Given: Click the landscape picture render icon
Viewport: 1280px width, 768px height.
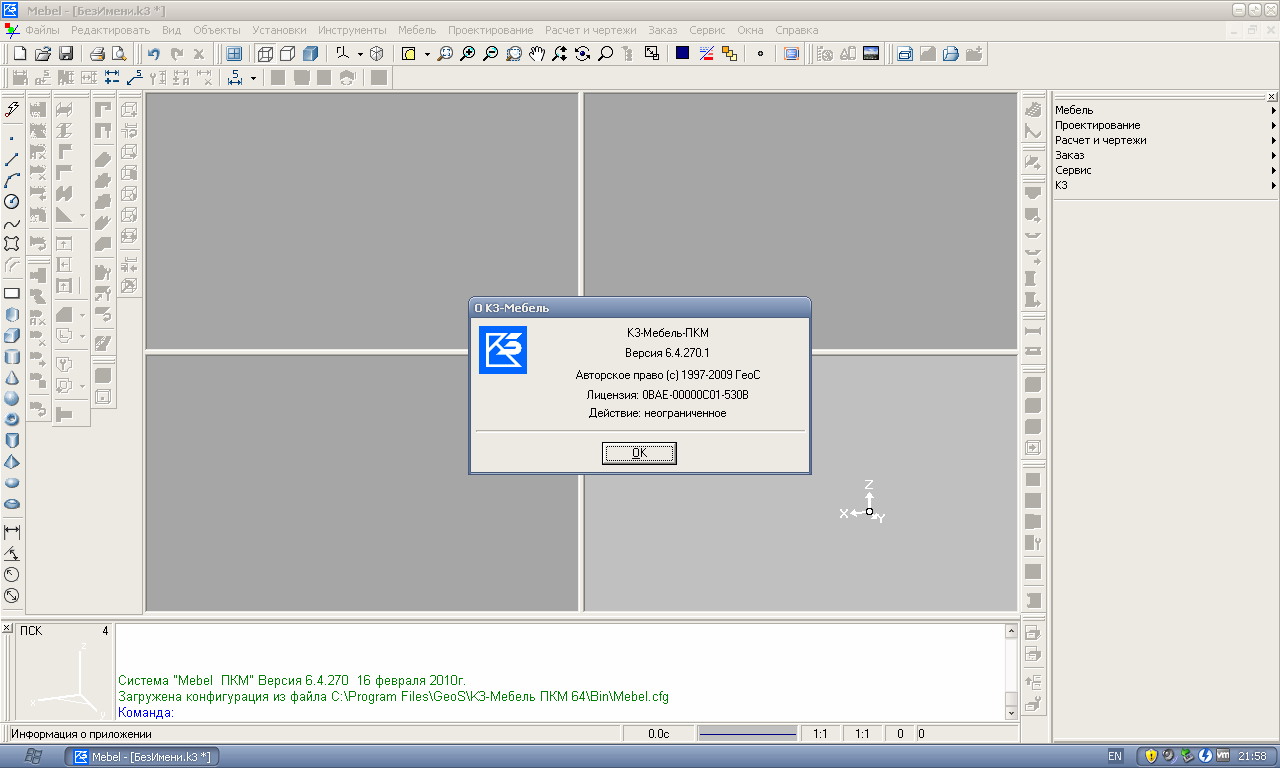Looking at the screenshot, I should [x=870, y=54].
